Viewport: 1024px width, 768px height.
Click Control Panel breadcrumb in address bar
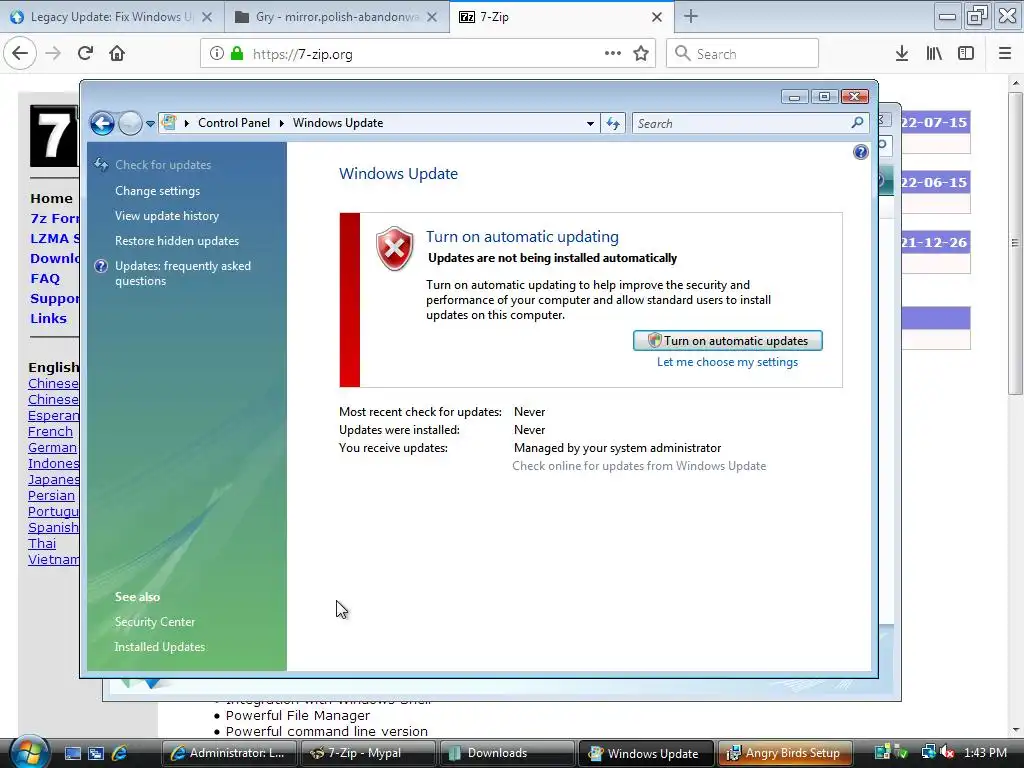tap(234, 123)
